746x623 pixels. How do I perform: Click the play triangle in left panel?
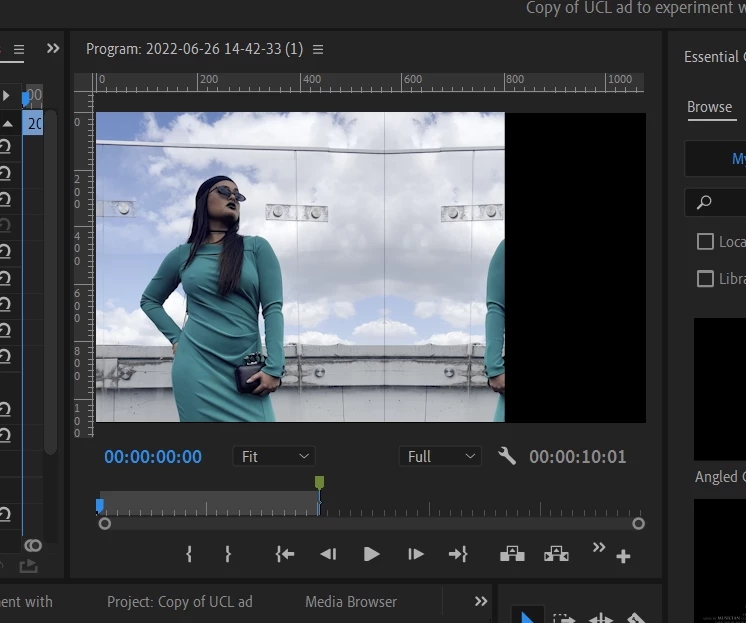(6, 96)
